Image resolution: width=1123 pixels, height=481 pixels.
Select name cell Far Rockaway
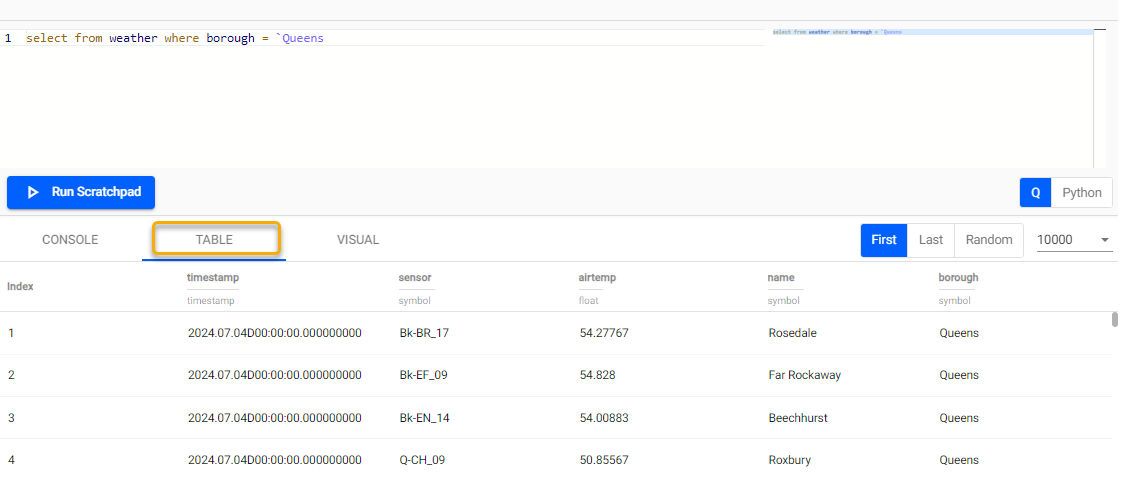pos(804,375)
